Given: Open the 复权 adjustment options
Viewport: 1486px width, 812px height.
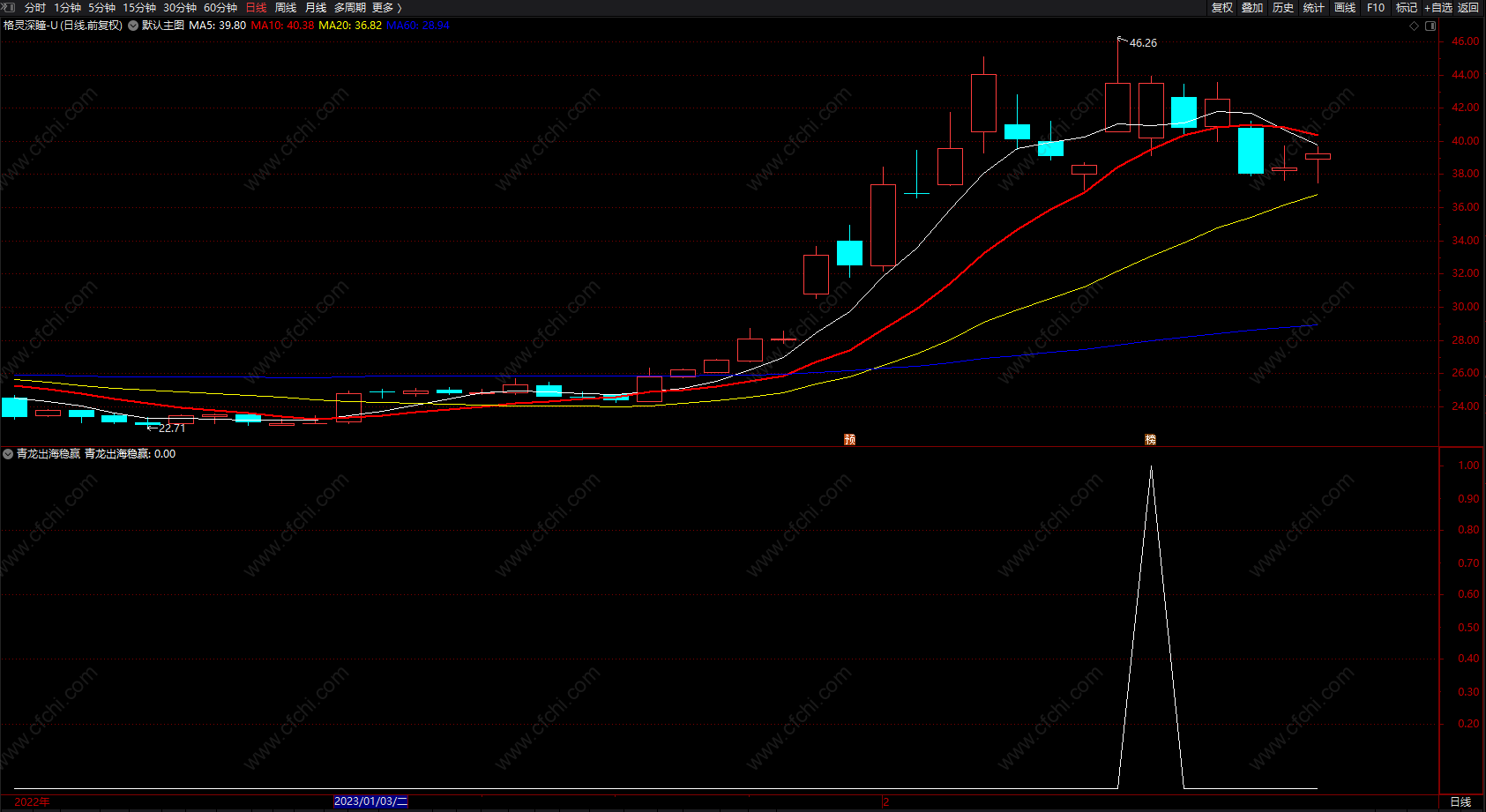Looking at the screenshot, I should pyautogui.click(x=1221, y=7).
